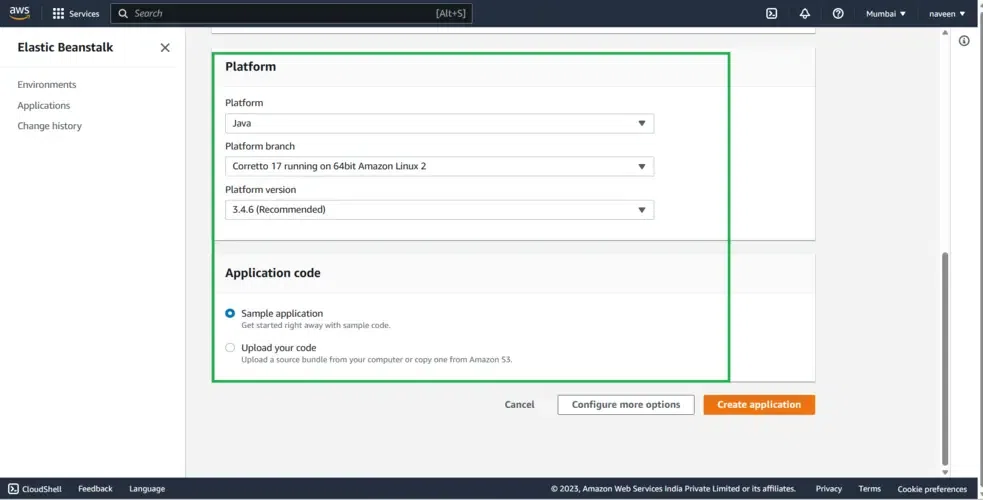The image size is (983, 500).
Task: Open the naveen account menu
Action: 947,13
